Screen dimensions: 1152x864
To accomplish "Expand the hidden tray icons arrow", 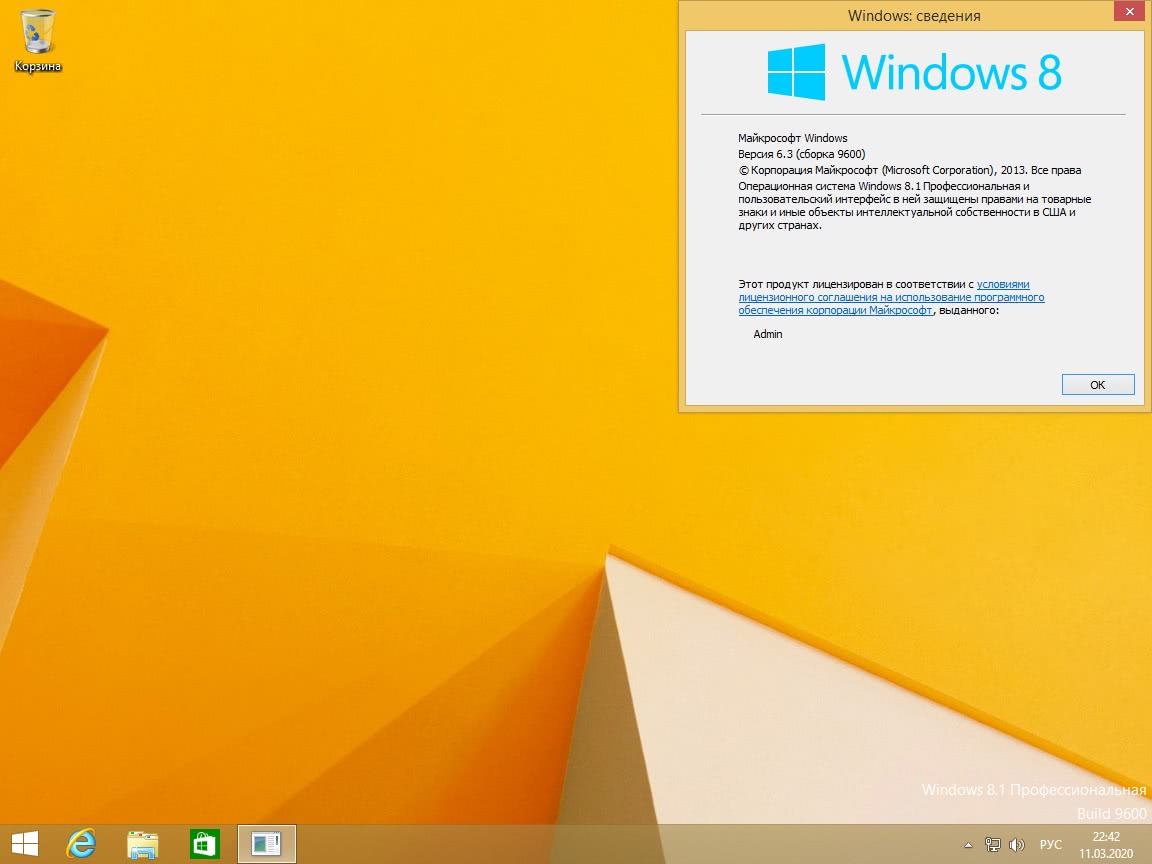I will tap(967, 845).
